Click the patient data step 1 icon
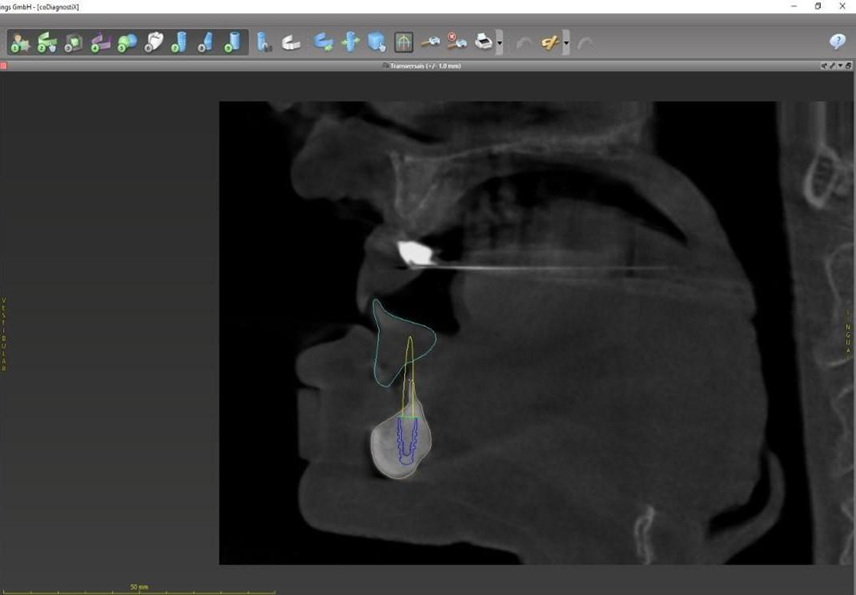Viewport: 856px width, 595px height. pos(20,43)
